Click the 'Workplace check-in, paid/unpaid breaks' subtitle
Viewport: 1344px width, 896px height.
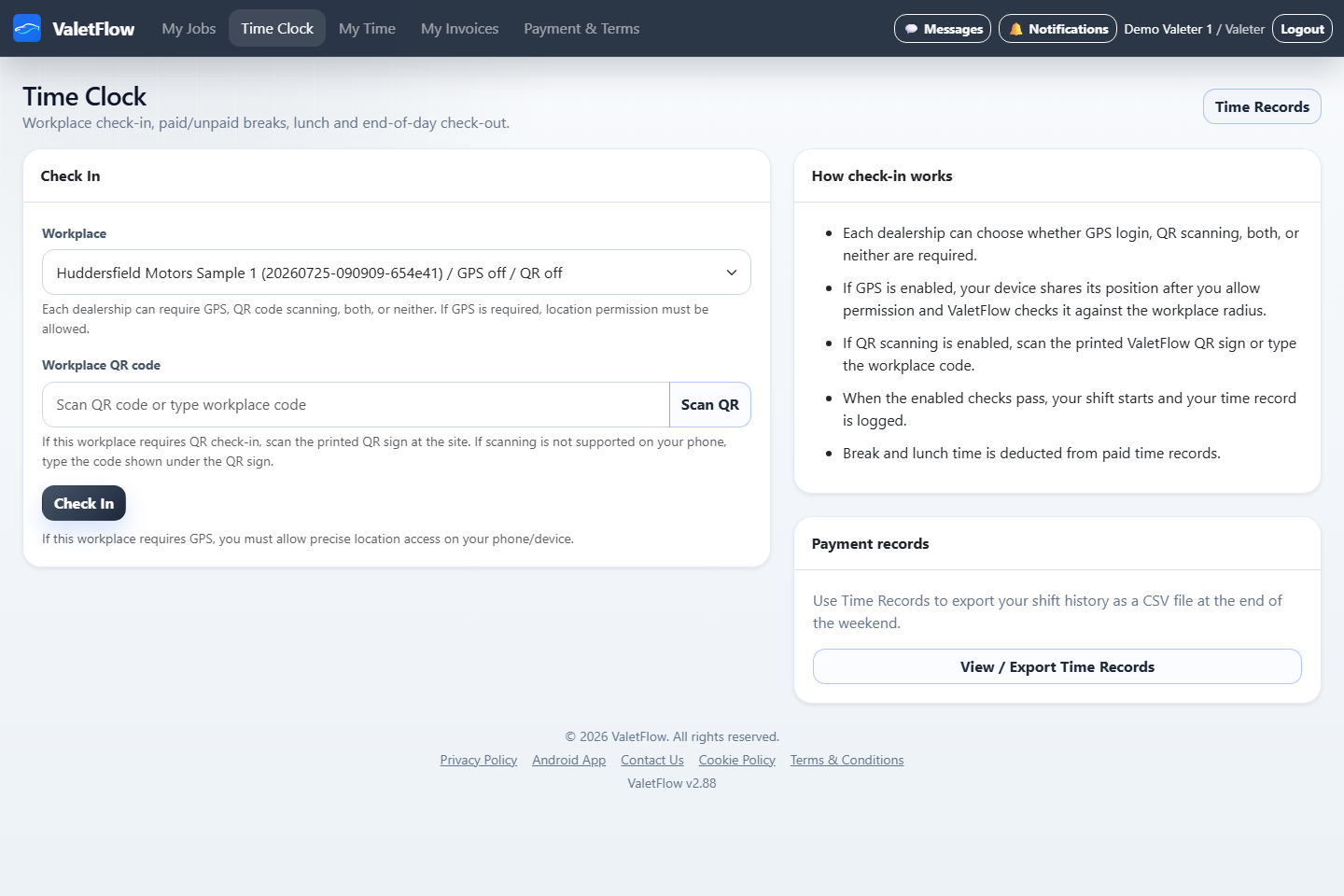point(266,122)
